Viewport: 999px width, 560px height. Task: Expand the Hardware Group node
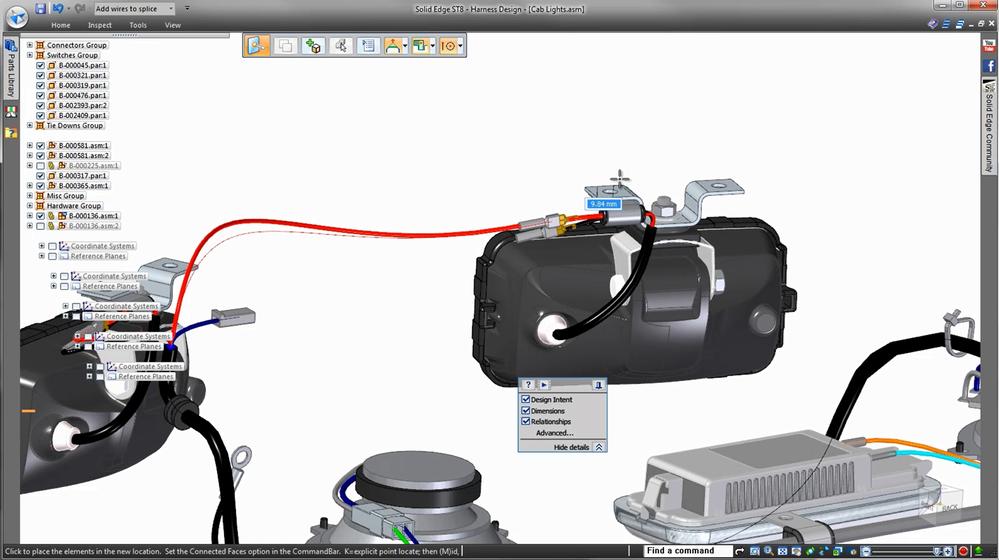tap(29, 206)
